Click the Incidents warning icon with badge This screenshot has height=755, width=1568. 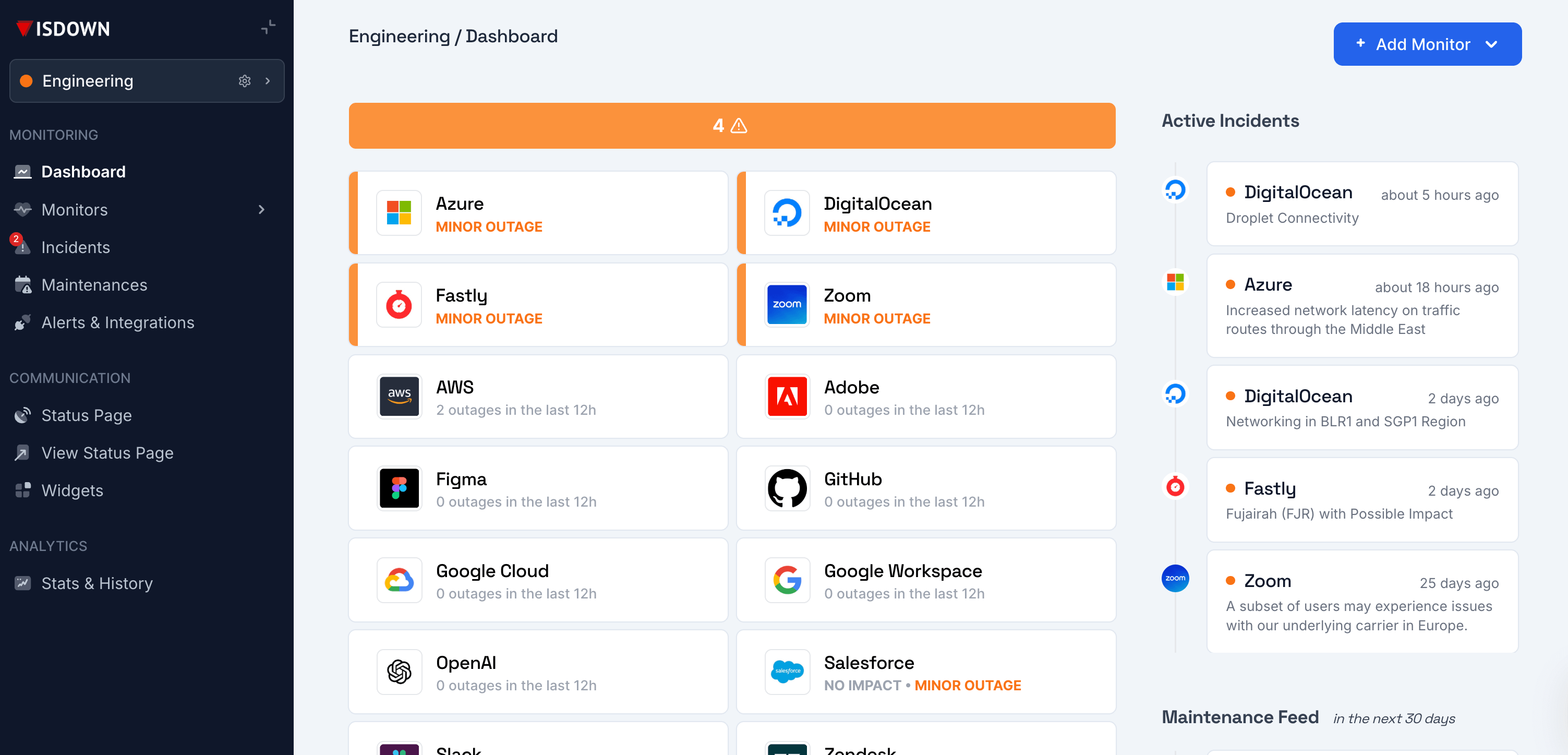(x=21, y=245)
